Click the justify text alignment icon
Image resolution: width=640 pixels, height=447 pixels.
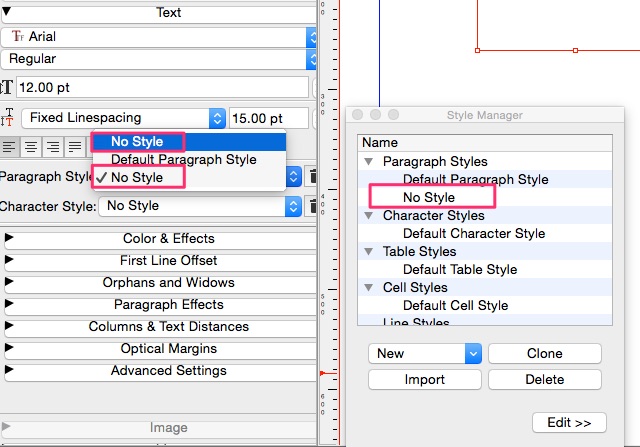point(74,148)
